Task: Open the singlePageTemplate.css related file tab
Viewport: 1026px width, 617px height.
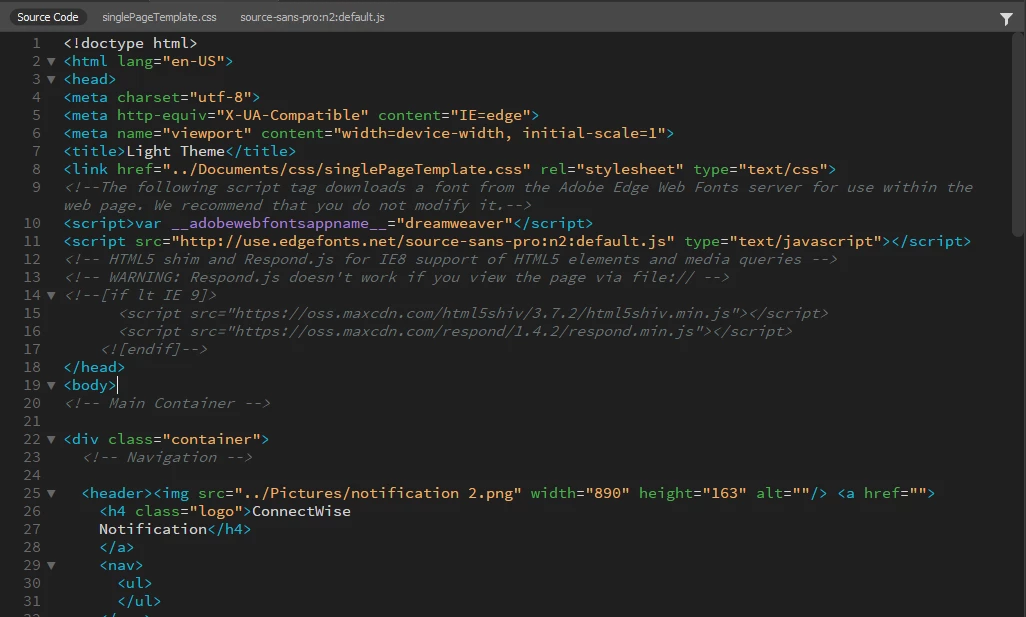Action: point(159,17)
